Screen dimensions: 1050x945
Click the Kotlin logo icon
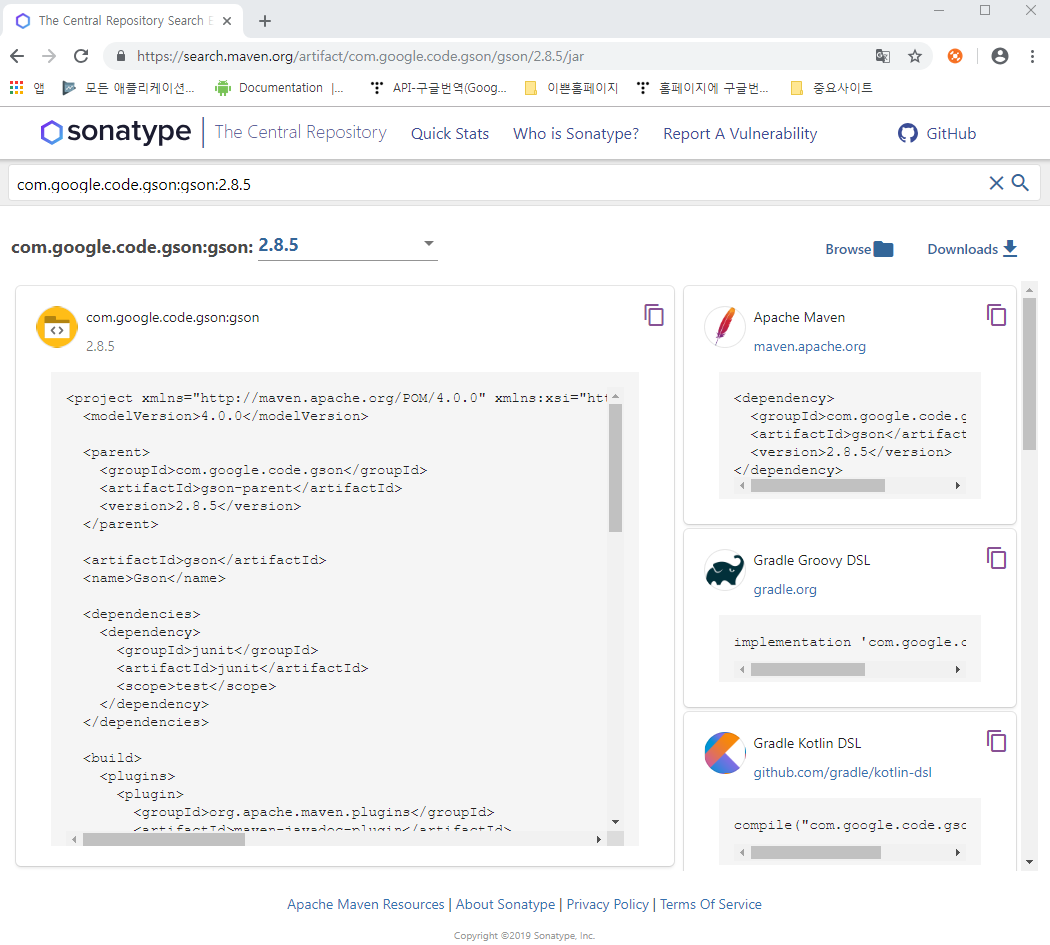725,753
